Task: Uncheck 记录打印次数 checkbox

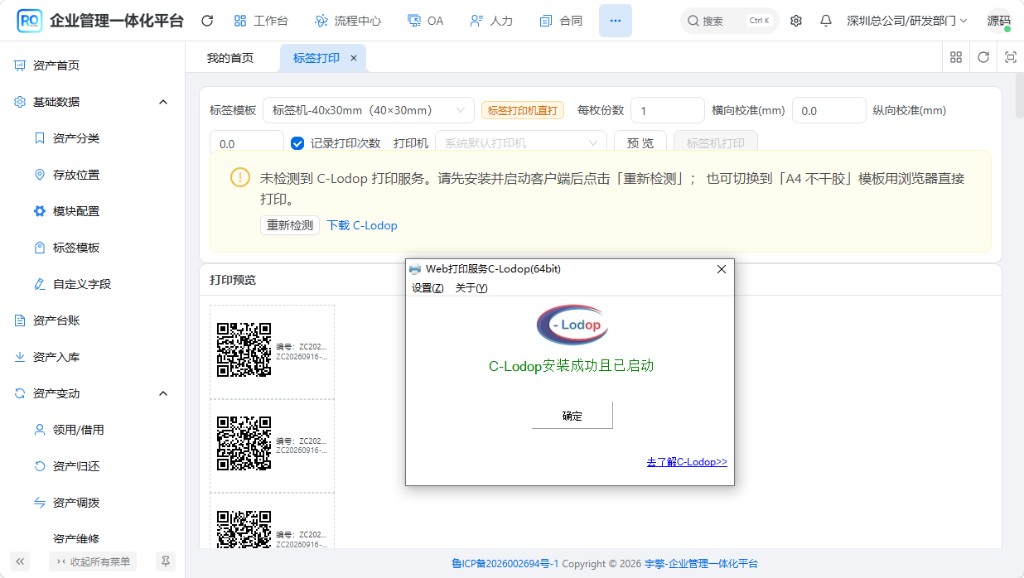Action: 297,143
